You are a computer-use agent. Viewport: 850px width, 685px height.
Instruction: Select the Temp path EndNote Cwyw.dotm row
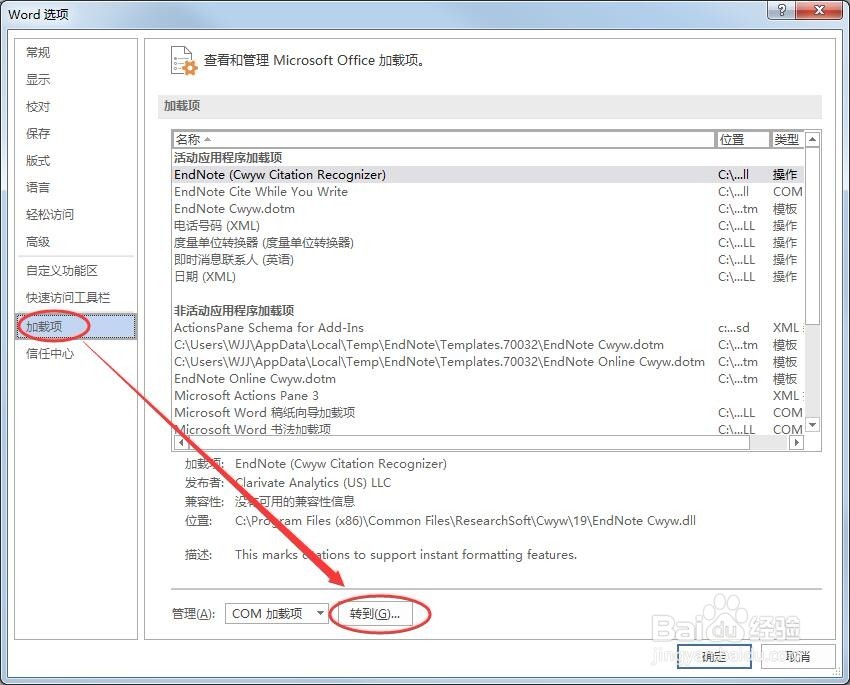[x=488, y=345]
